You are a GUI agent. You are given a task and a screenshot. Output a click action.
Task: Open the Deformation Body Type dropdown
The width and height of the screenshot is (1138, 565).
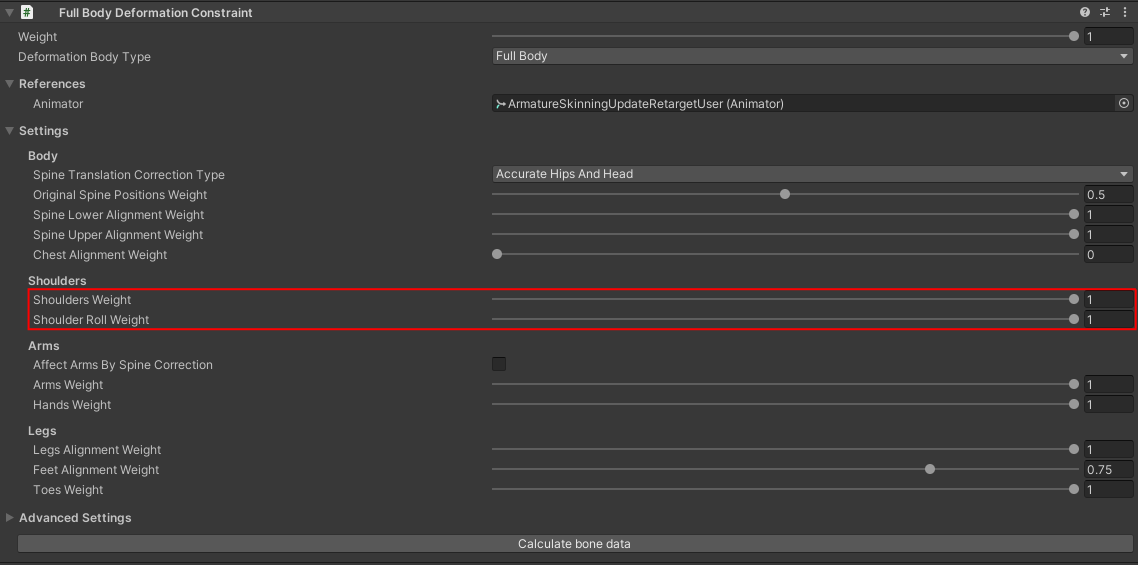[x=812, y=56]
